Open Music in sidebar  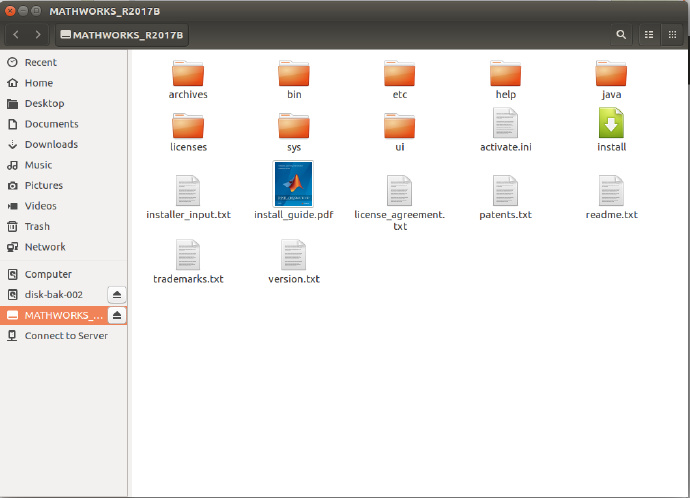(63, 165)
